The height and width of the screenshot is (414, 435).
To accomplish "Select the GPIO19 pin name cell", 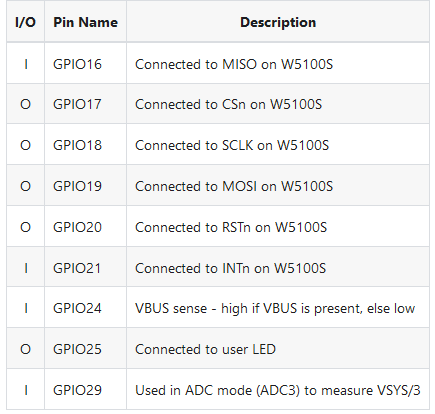I will (85, 186).
